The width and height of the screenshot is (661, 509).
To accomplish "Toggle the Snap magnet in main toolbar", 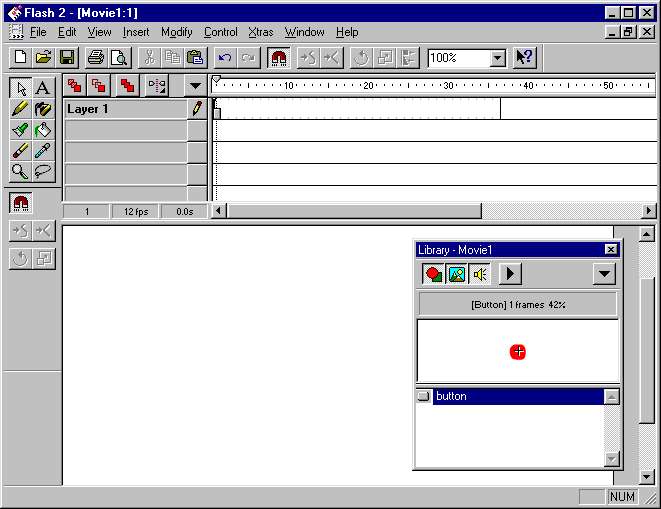I will click(278, 58).
